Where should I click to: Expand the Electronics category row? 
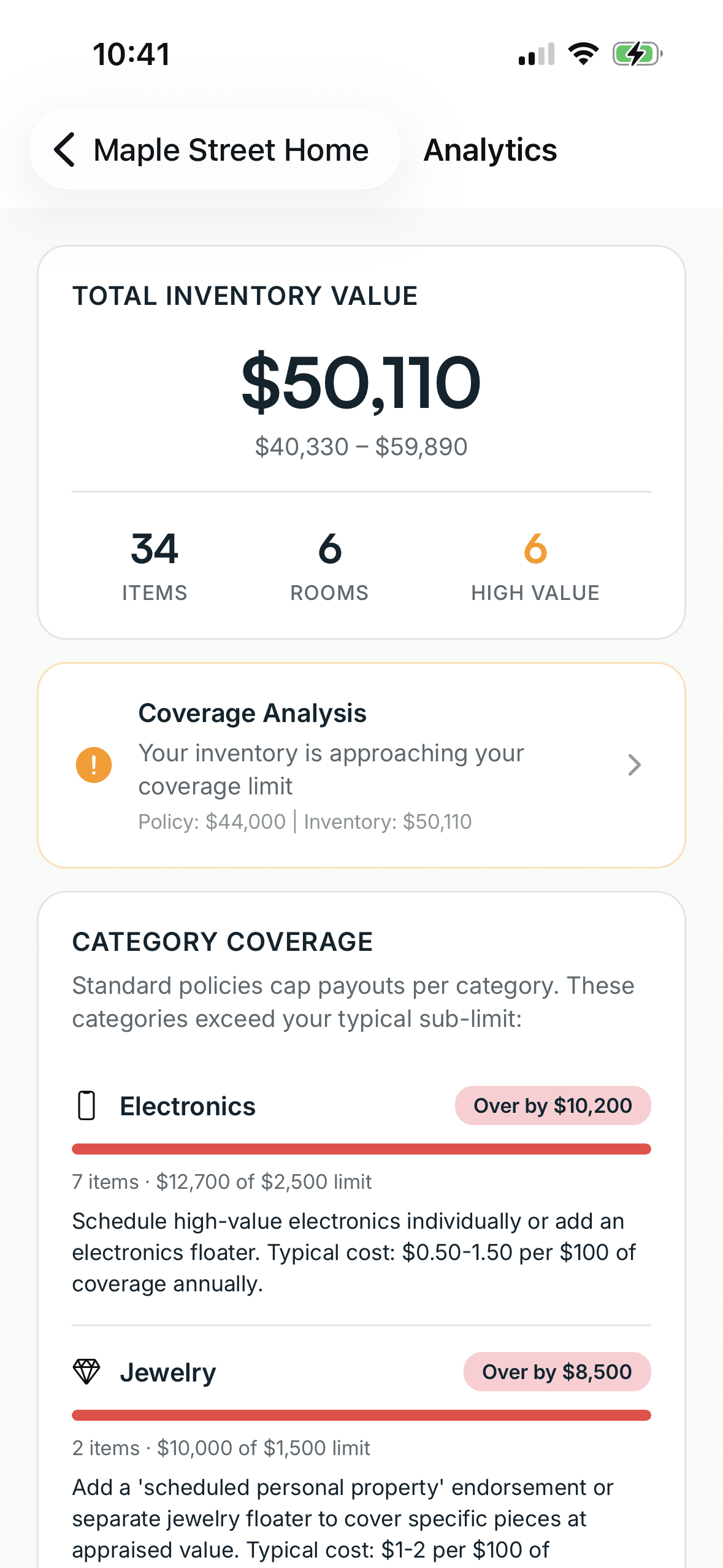click(x=361, y=1105)
